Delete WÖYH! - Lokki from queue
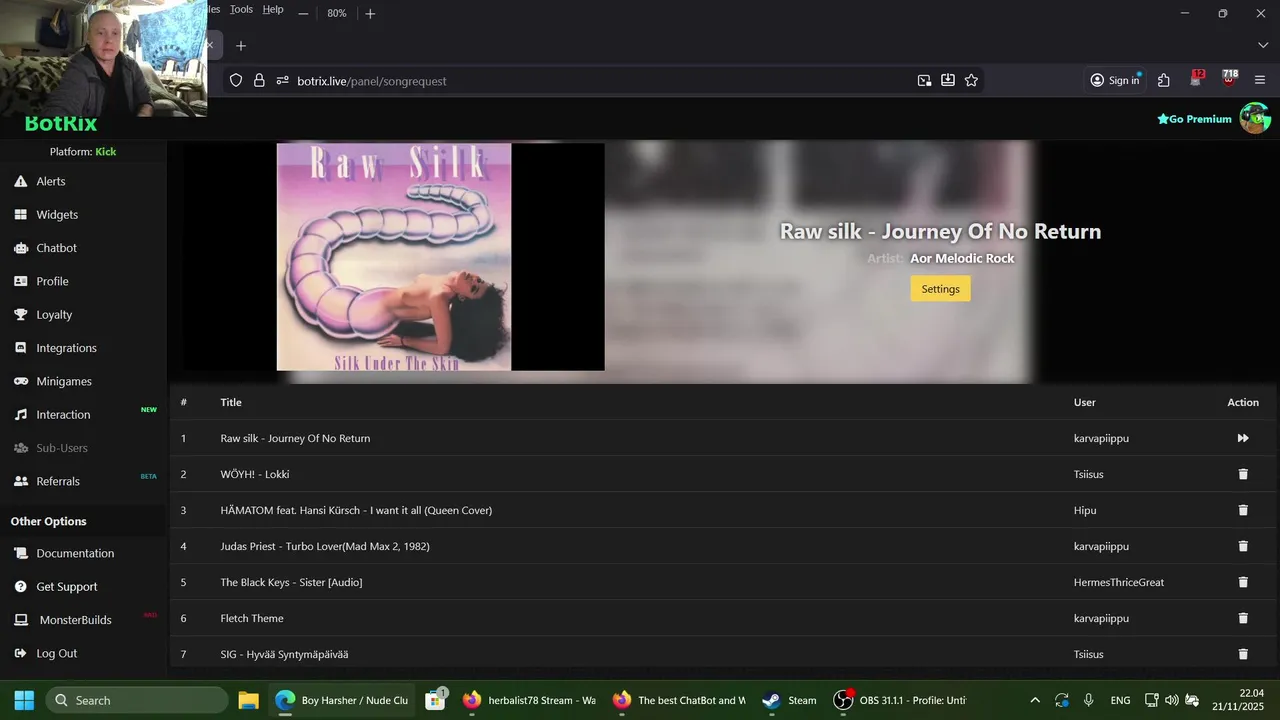Viewport: 1280px width, 720px height. click(x=1243, y=474)
